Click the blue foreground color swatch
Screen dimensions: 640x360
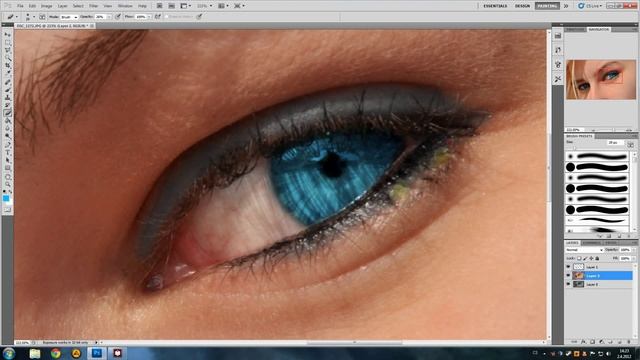(6, 198)
